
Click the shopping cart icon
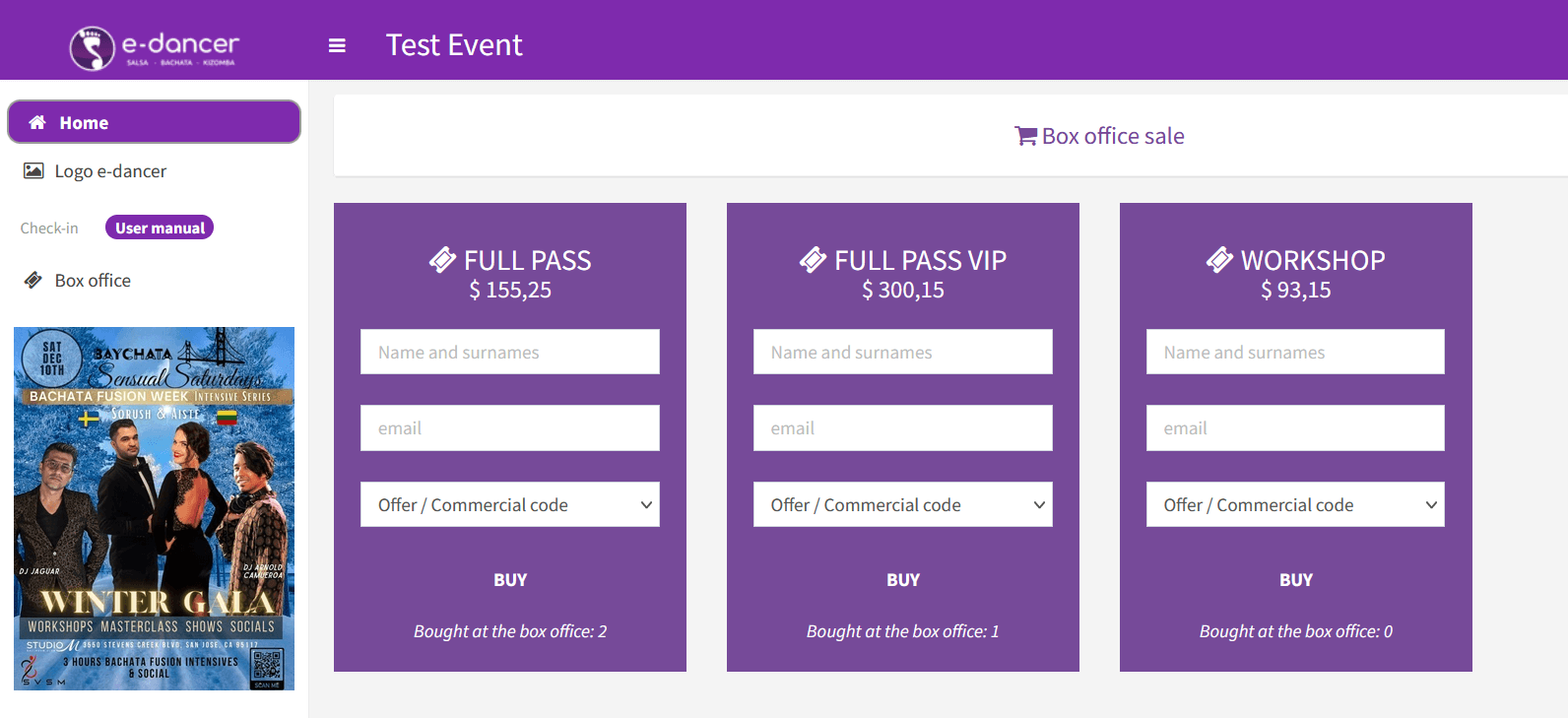(1025, 136)
